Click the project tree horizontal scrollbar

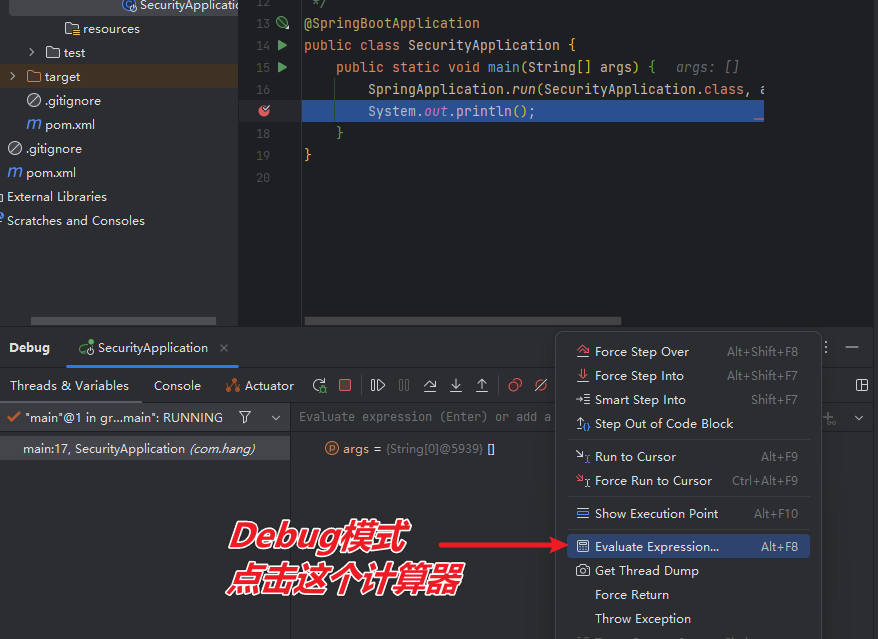tap(123, 321)
